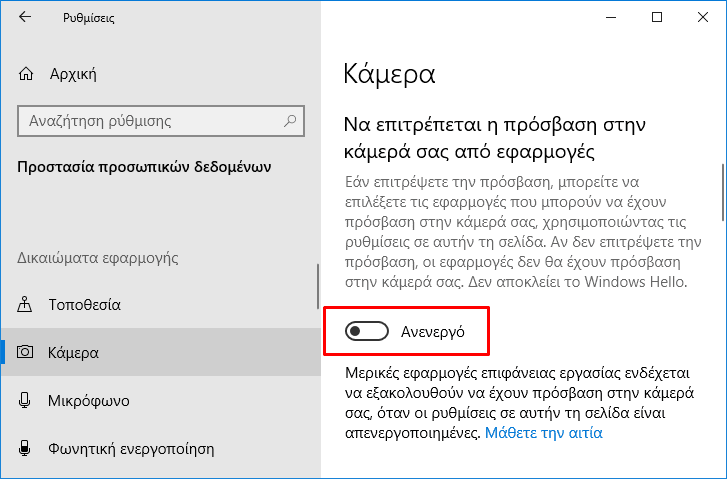Select the Μικρόφωνο microphone icon
The width and height of the screenshot is (727, 479).
point(25,400)
